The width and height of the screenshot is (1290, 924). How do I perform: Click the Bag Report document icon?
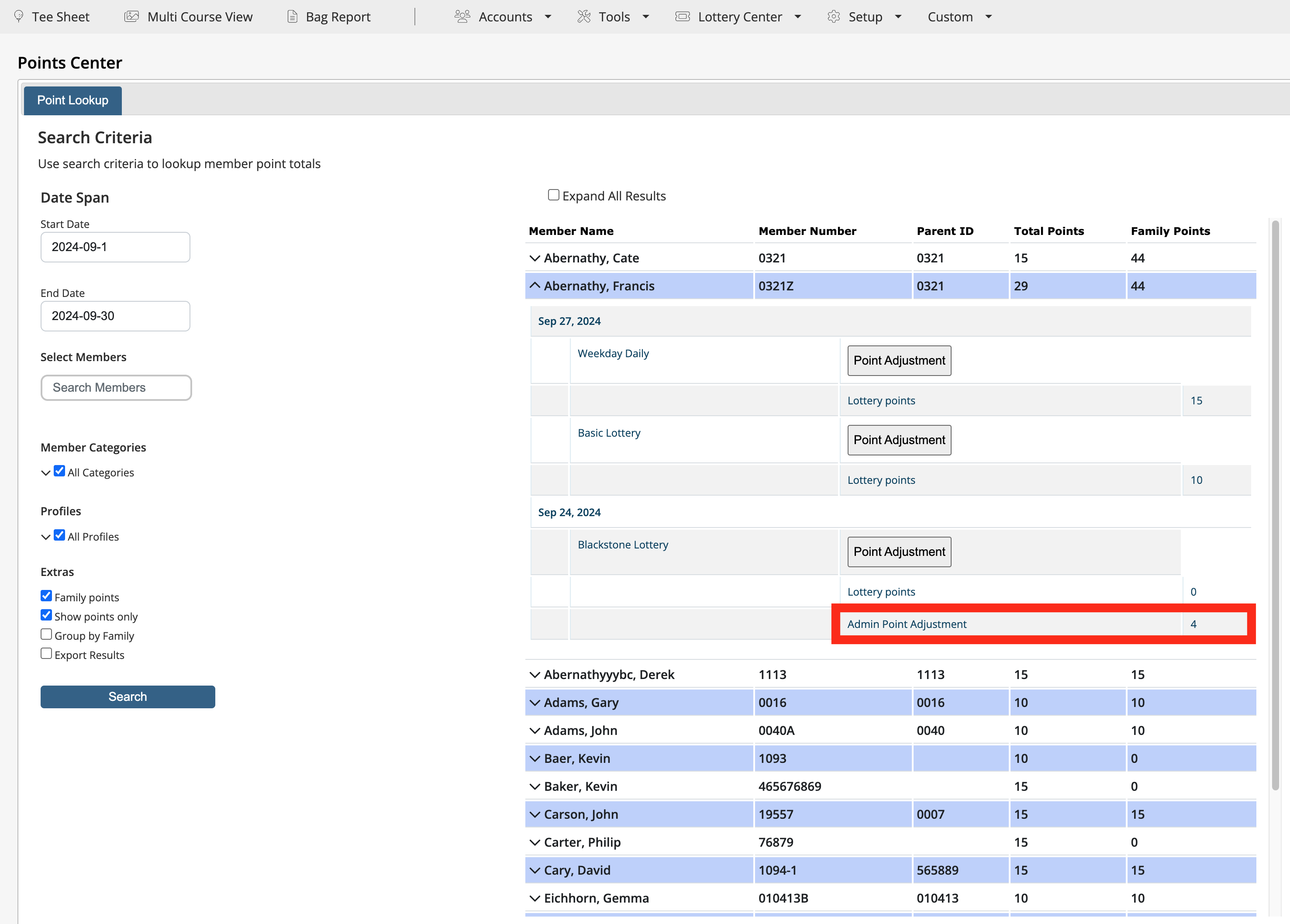click(x=292, y=17)
